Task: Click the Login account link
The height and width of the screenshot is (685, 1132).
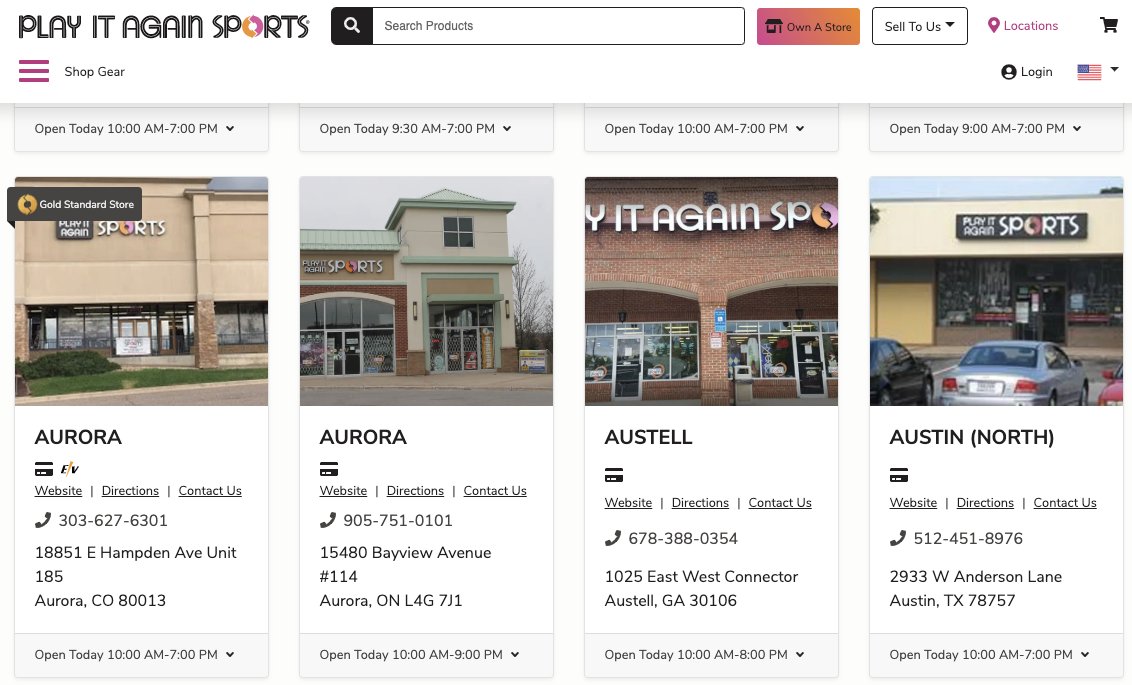Action: click(x=1027, y=71)
